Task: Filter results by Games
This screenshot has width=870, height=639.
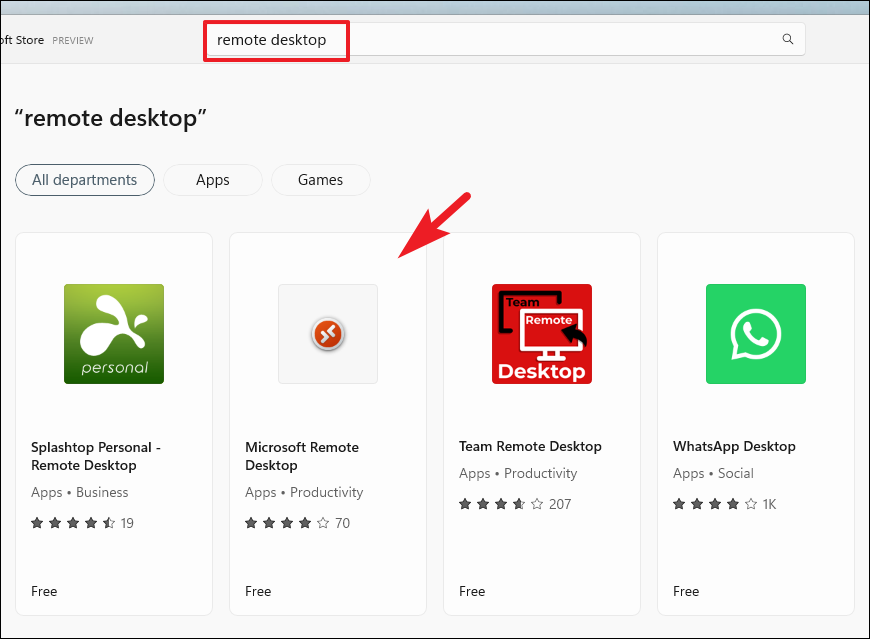Action: 320,180
